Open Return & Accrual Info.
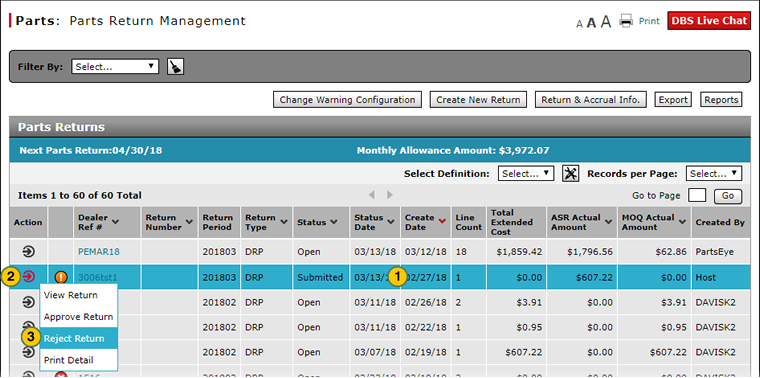 click(x=590, y=100)
